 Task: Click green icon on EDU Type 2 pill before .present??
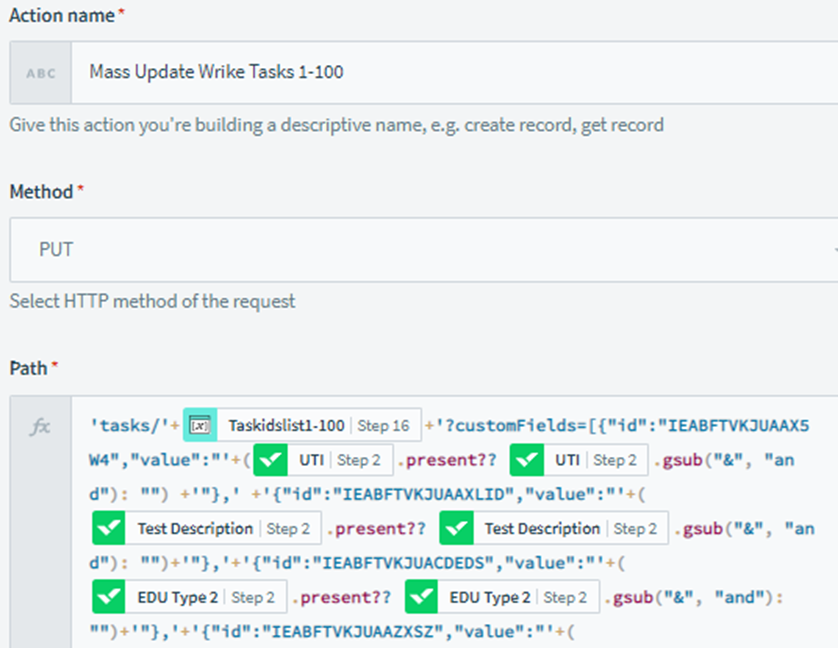click(x=108, y=597)
